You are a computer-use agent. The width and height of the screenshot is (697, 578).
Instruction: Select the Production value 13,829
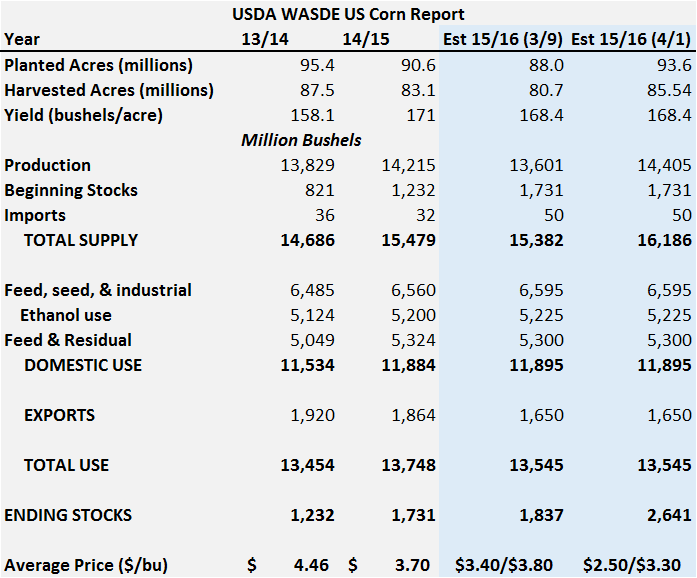tap(307, 165)
